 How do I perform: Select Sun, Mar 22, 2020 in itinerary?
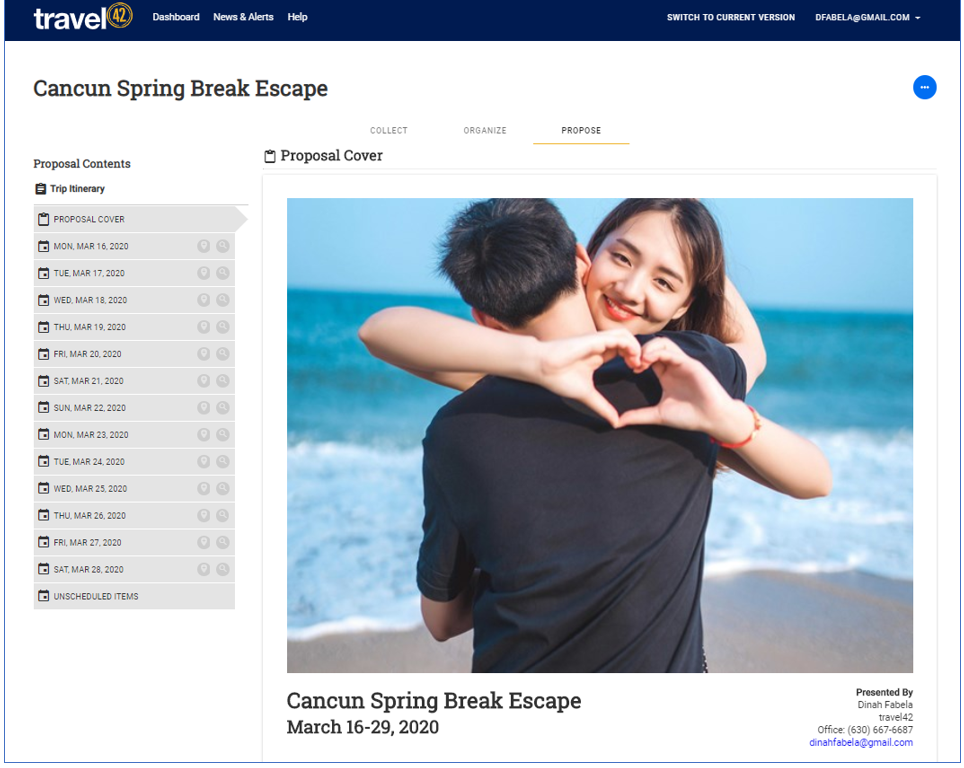click(x=90, y=408)
